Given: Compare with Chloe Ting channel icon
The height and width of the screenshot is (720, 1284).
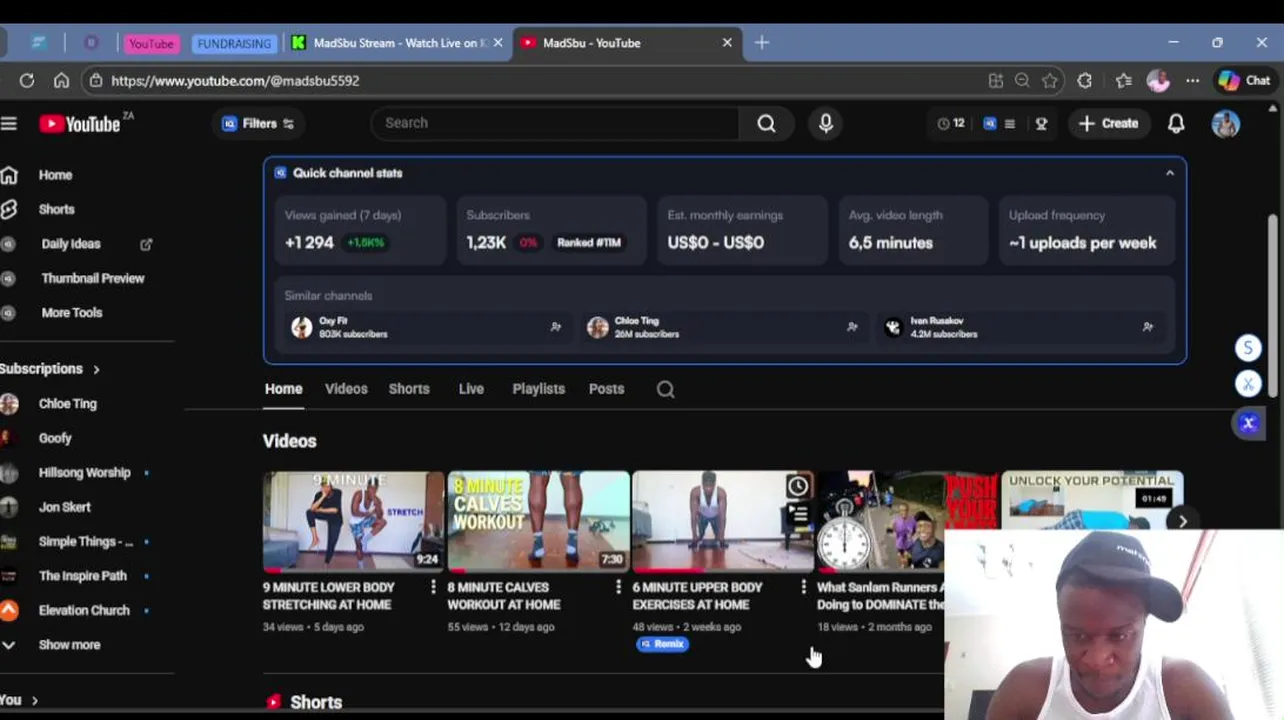Looking at the screenshot, I should point(852,327).
